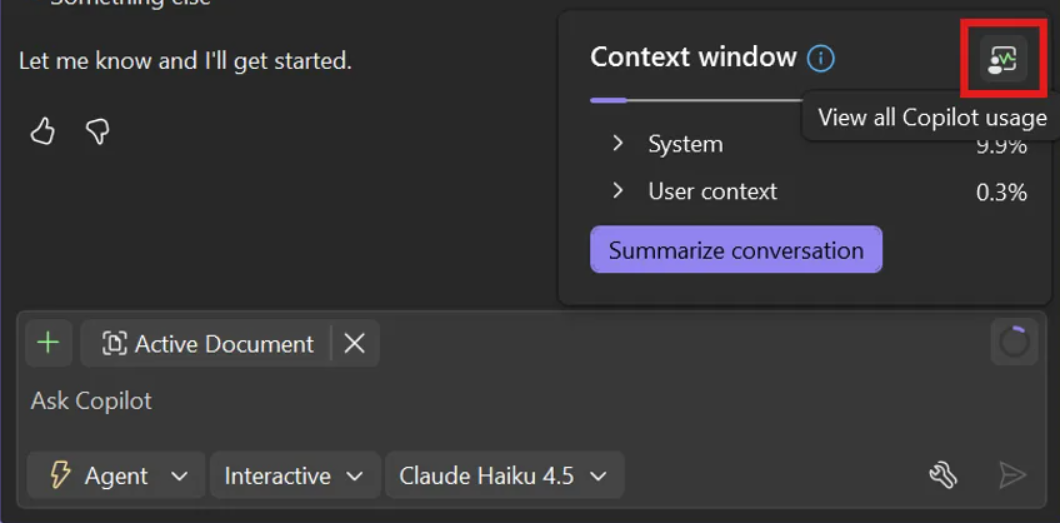
Task: Click the Context window info icon
Action: point(821,59)
